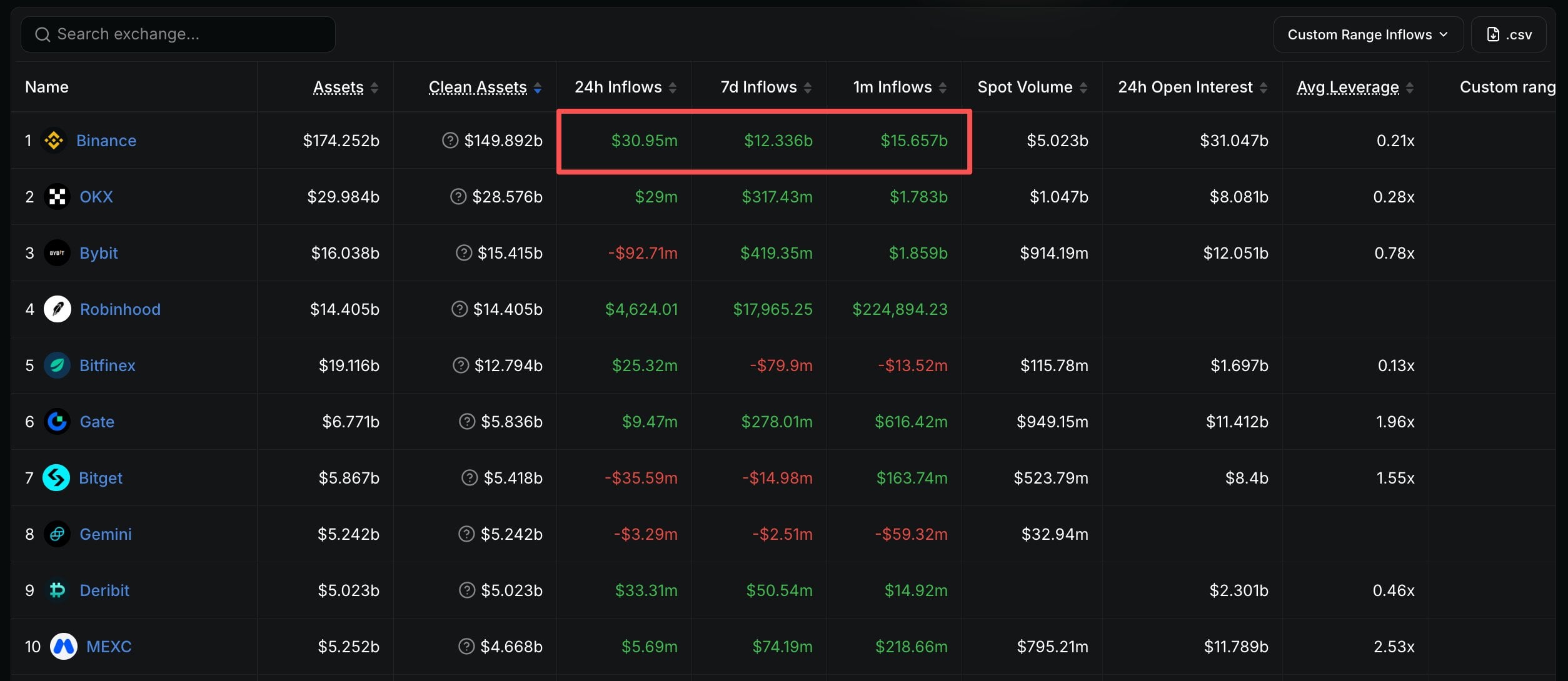Open the Bybit exchange page
The image size is (1568, 681).
tap(99, 253)
